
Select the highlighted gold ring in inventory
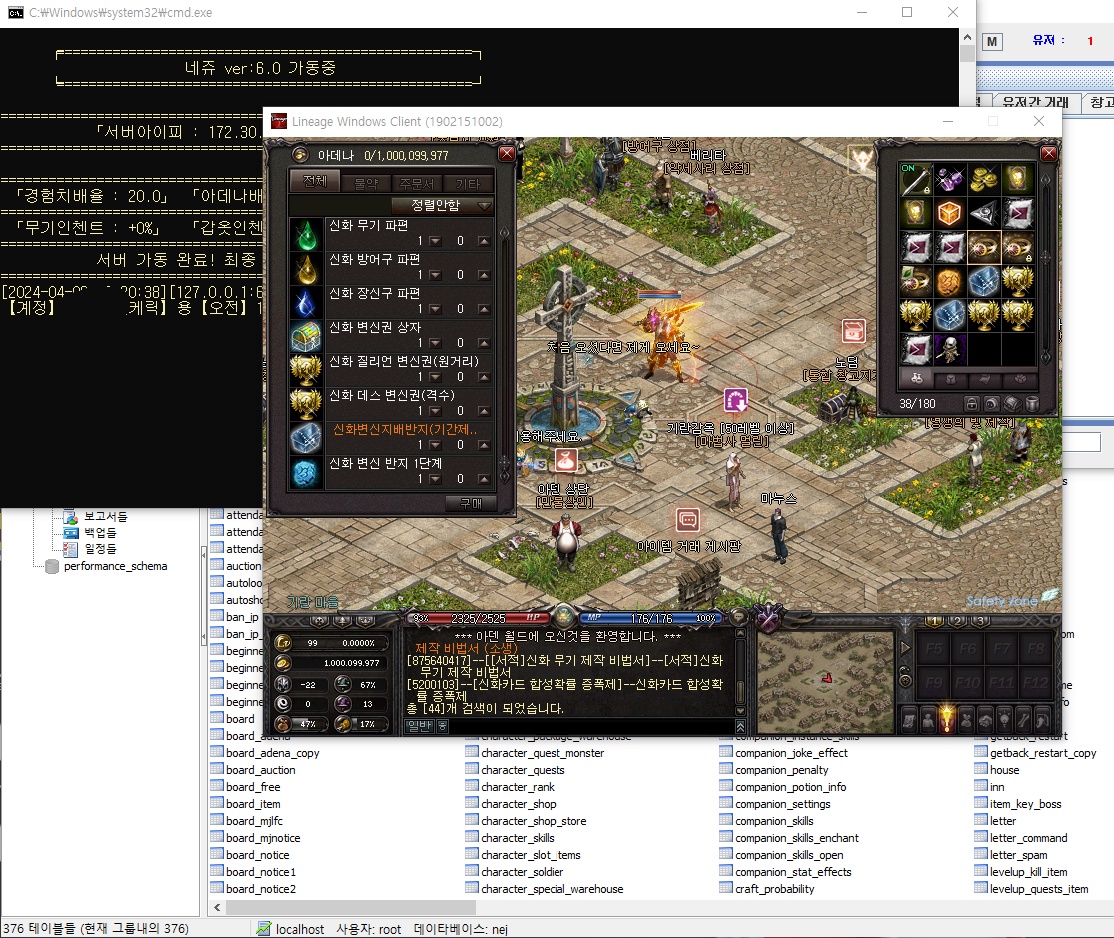point(983,247)
